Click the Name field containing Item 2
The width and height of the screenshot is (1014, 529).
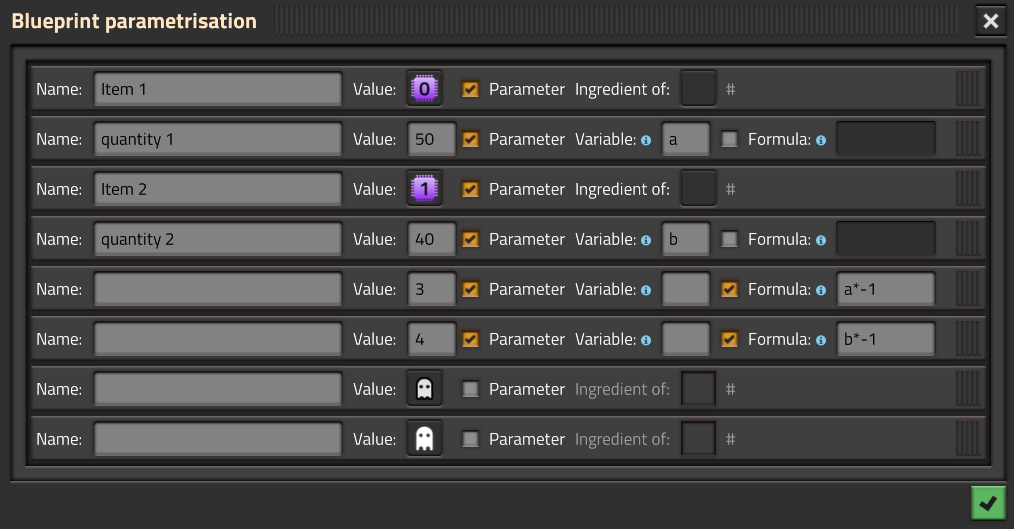pos(218,189)
